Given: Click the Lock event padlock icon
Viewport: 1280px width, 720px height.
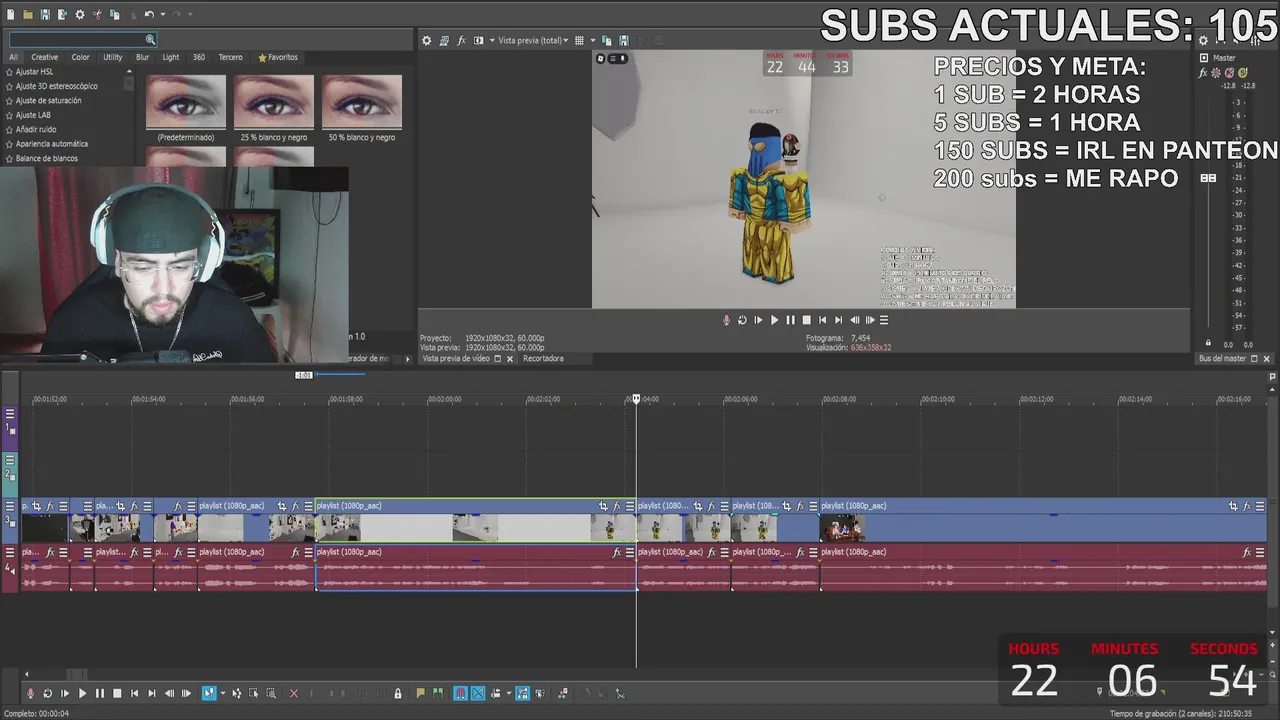Looking at the screenshot, I should pyautogui.click(x=398, y=693).
